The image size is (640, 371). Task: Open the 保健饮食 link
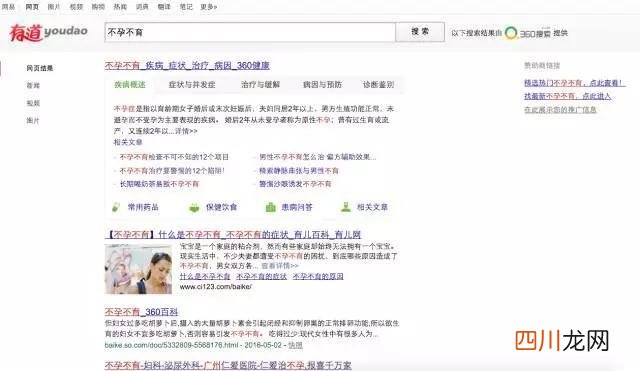coord(221,207)
